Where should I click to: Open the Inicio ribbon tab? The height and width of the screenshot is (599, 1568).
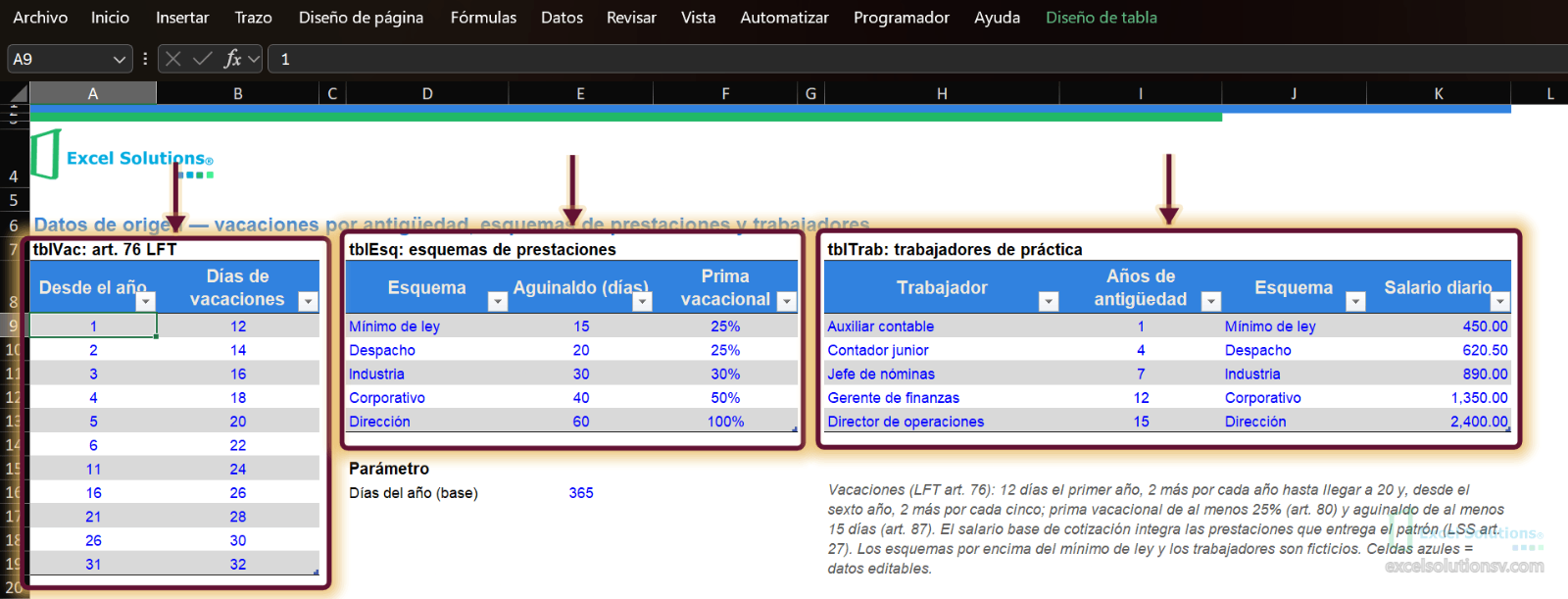click(x=110, y=18)
